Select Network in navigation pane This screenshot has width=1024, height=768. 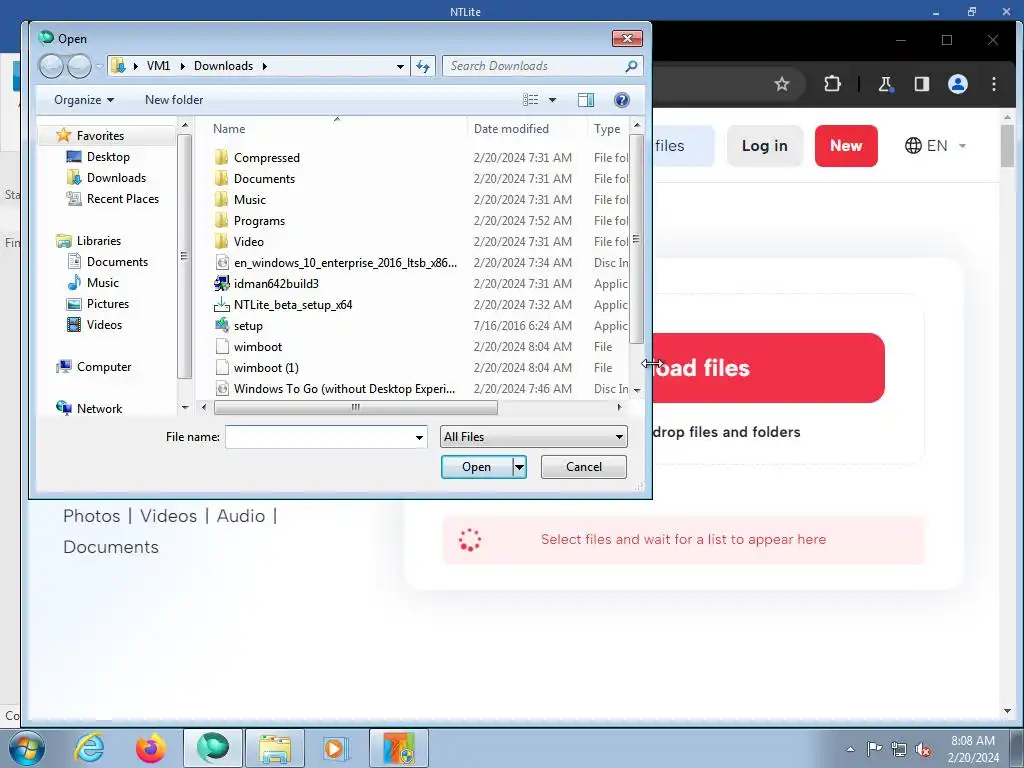pyautogui.click(x=99, y=409)
